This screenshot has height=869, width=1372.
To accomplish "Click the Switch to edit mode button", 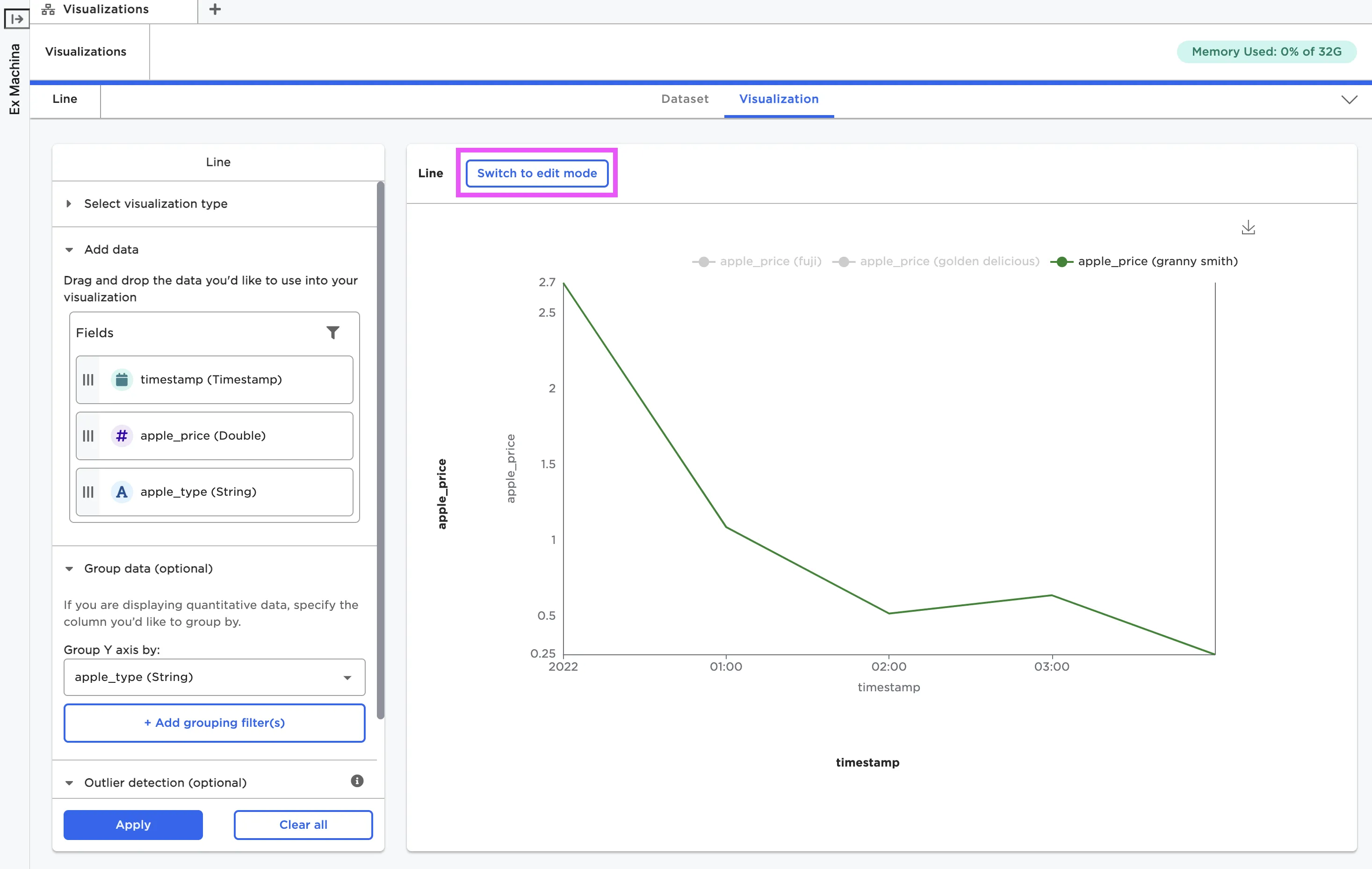I will 537,173.
